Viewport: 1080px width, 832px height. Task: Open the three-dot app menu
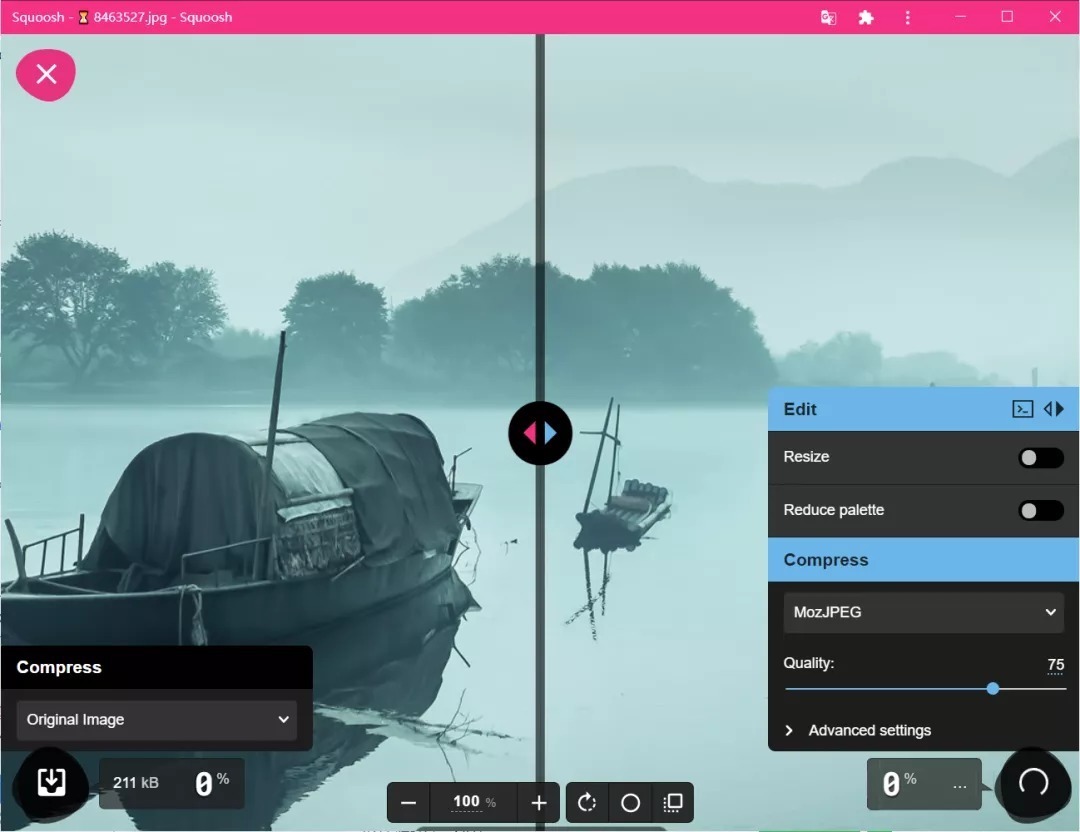click(907, 17)
